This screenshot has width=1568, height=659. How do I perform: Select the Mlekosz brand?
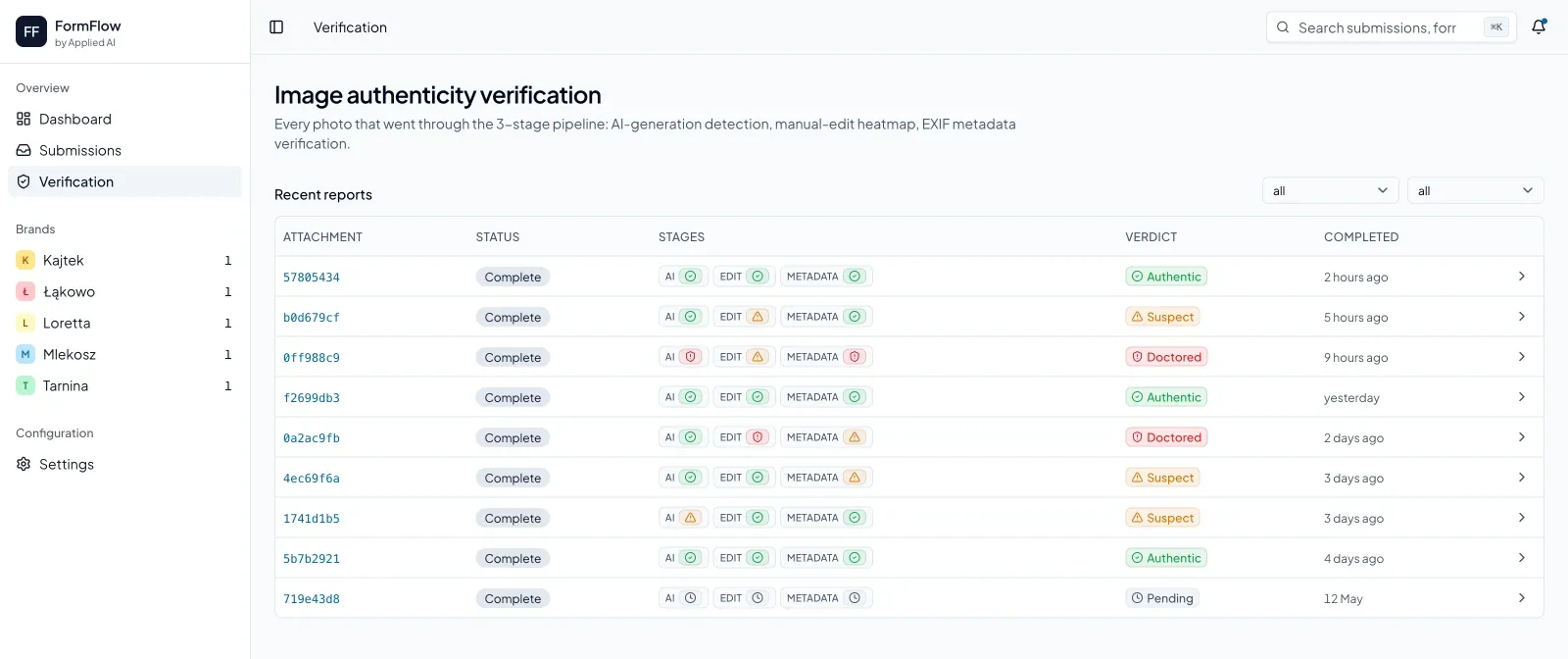coord(124,354)
